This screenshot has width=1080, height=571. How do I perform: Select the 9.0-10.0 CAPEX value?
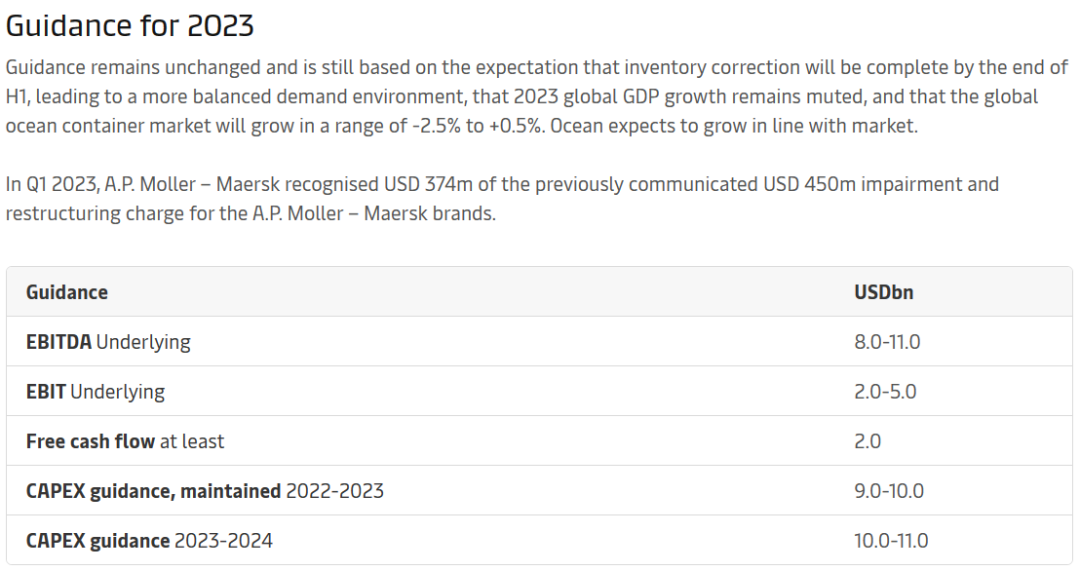[x=889, y=491]
